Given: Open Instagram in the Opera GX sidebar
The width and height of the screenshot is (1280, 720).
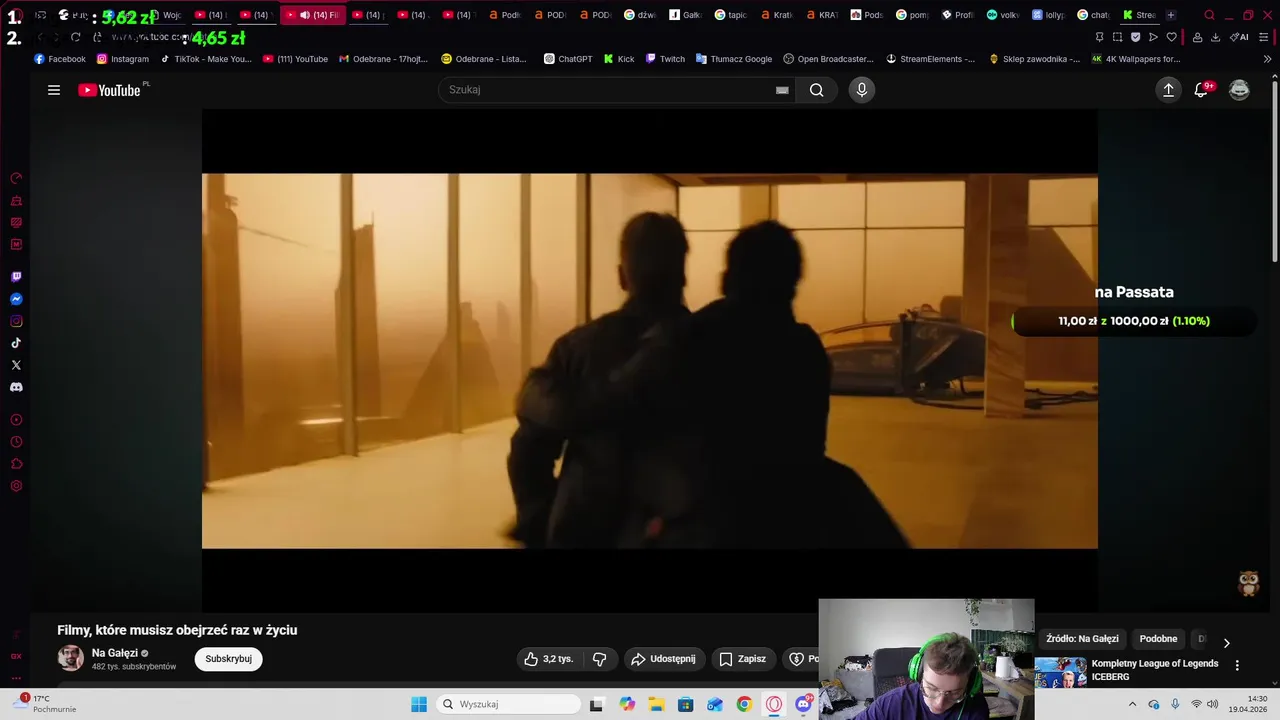Looking at the screenshot, I should tap(16, 321).
